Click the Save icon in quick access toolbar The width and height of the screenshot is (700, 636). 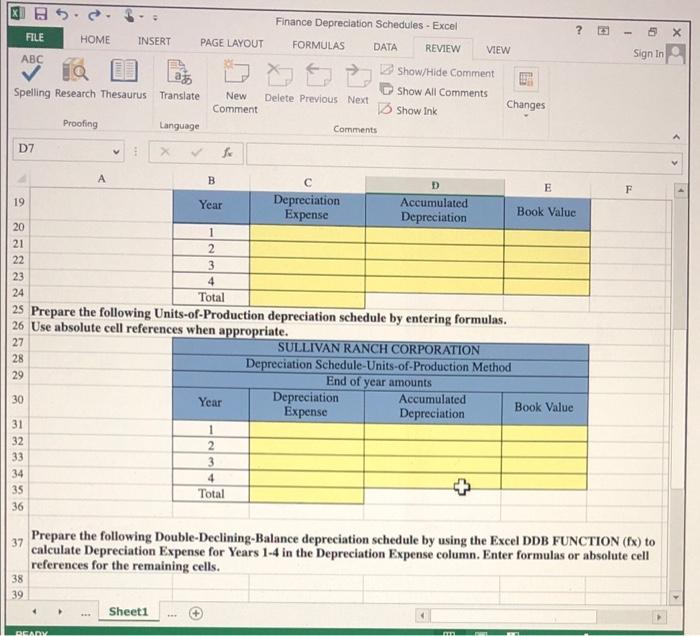(x=41, y=13)
